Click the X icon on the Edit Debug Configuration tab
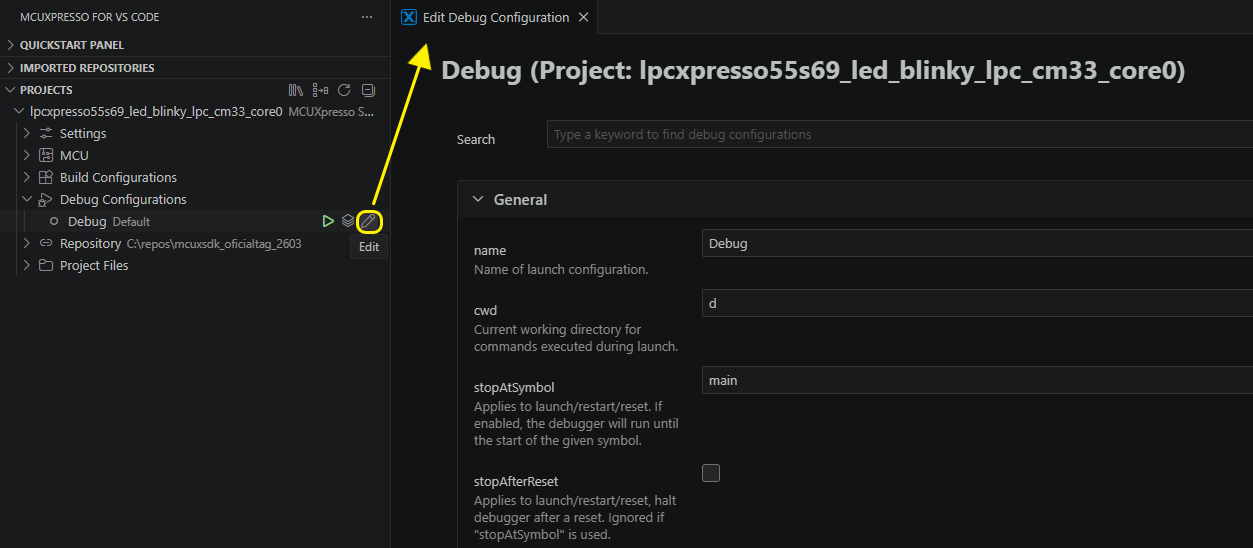This screenshot has height=548, width=1253. 409,17
